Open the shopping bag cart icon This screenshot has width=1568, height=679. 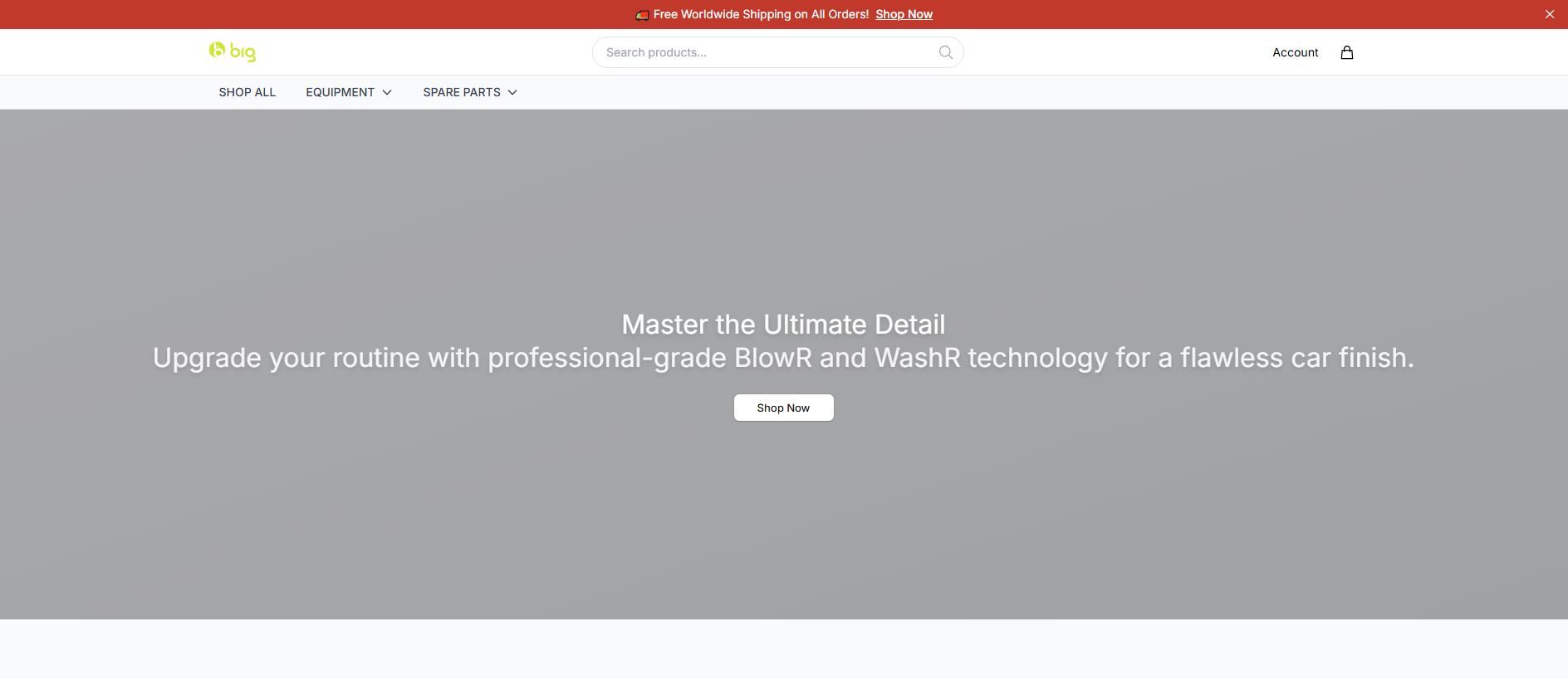tap(1347, 52)
